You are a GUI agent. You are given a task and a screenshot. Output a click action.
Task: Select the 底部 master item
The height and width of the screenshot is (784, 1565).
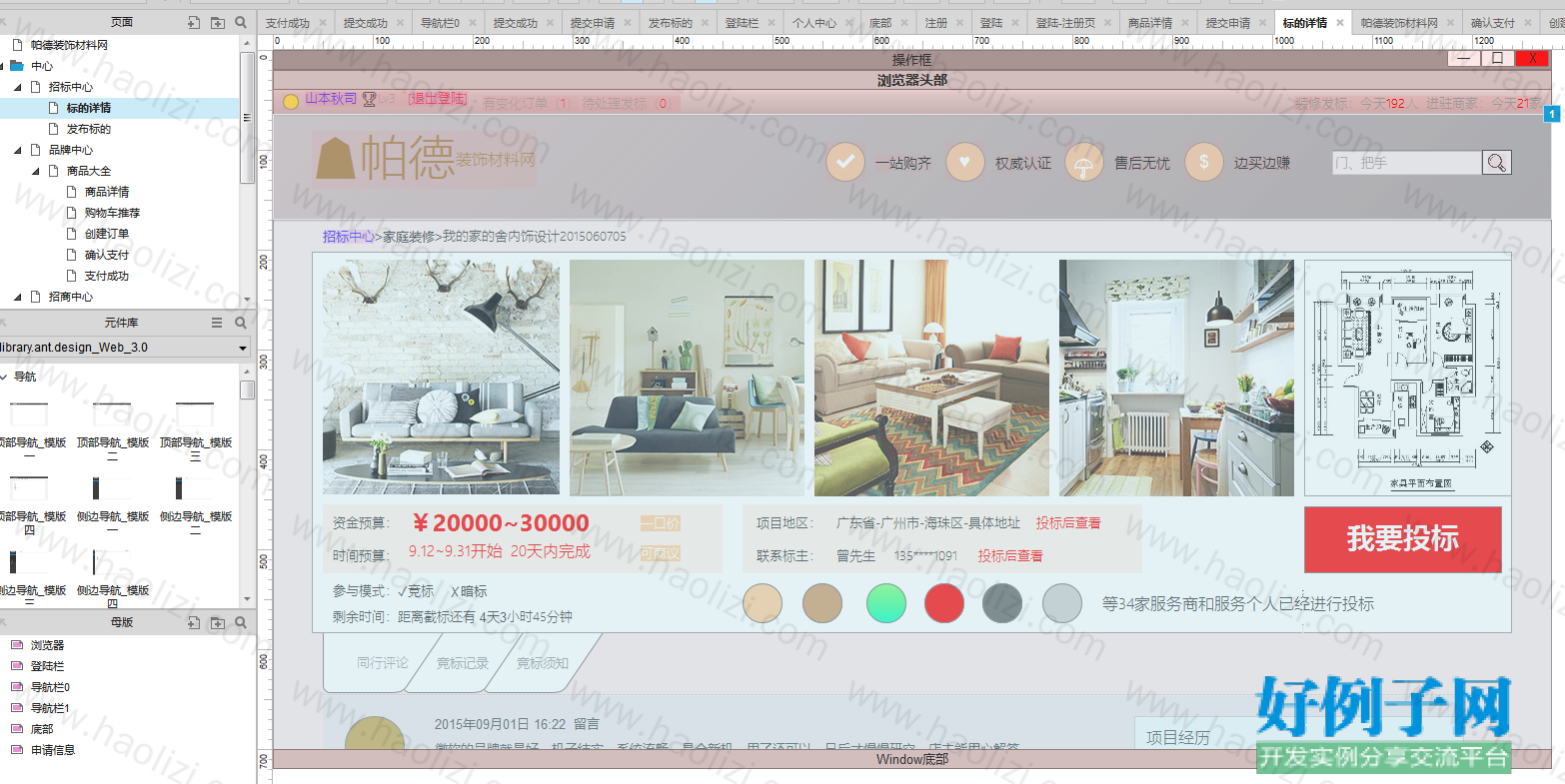click(42, 729)
